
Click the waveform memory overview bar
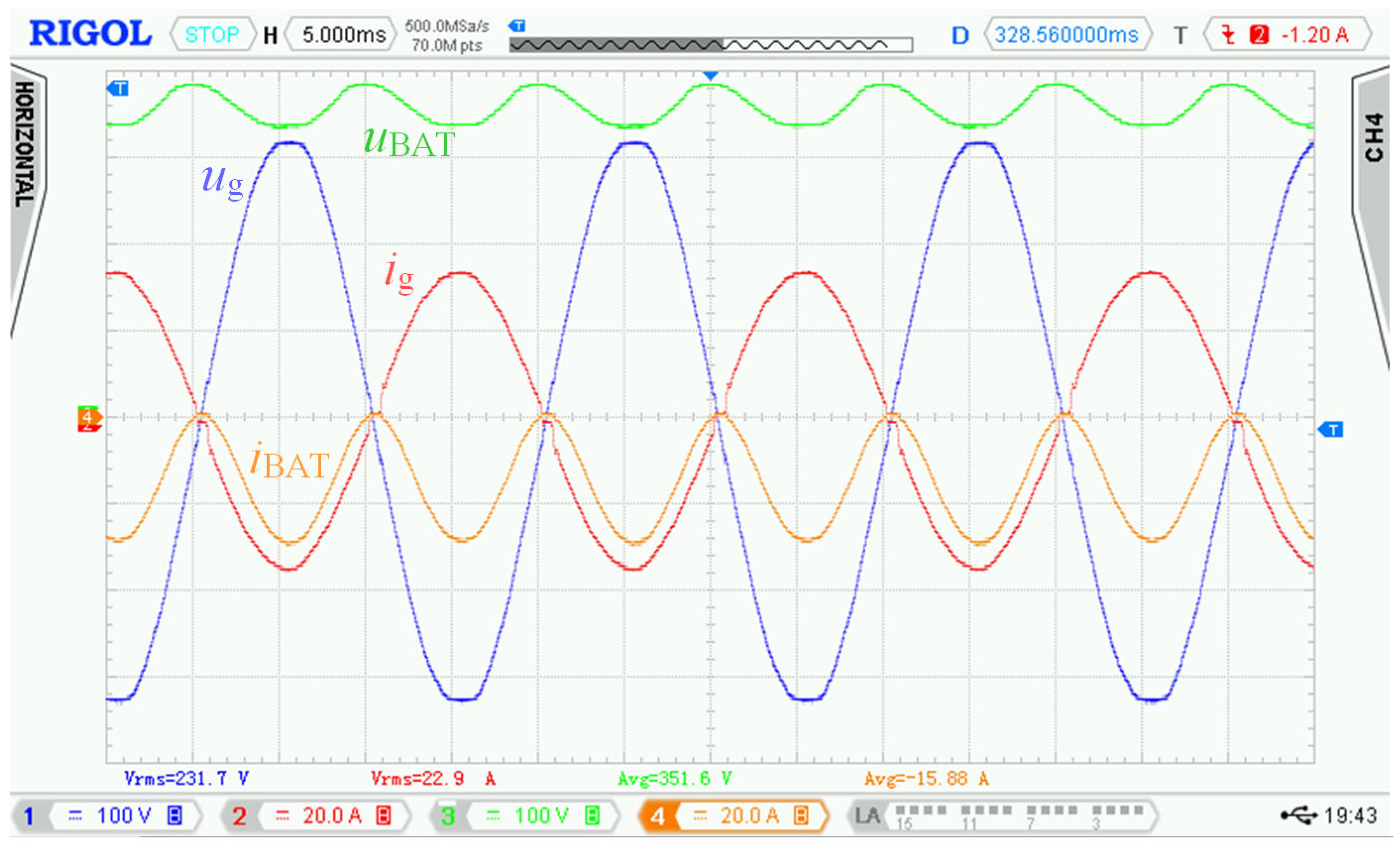tap(710, 45)
